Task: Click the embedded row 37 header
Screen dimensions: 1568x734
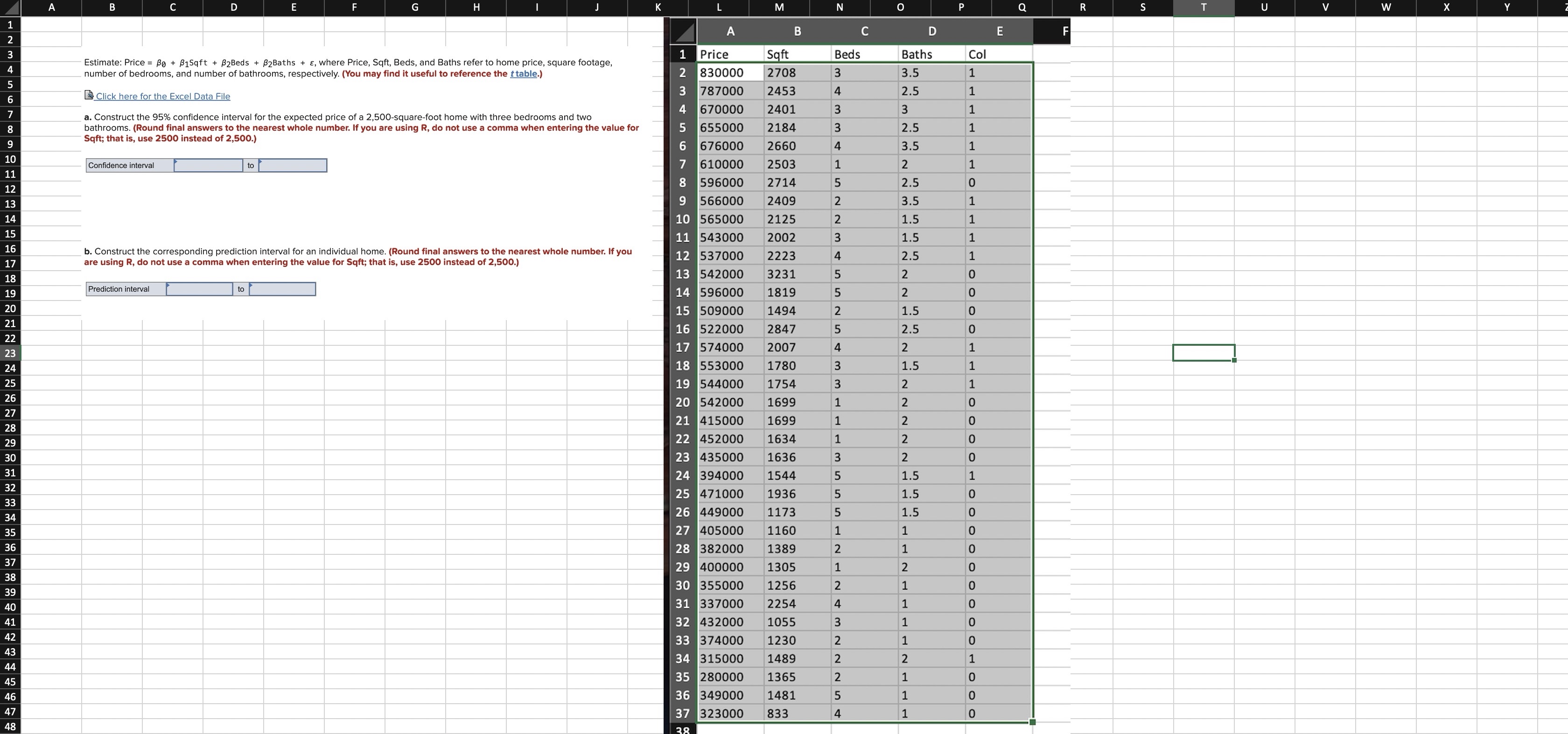Action: coord(683,713)
